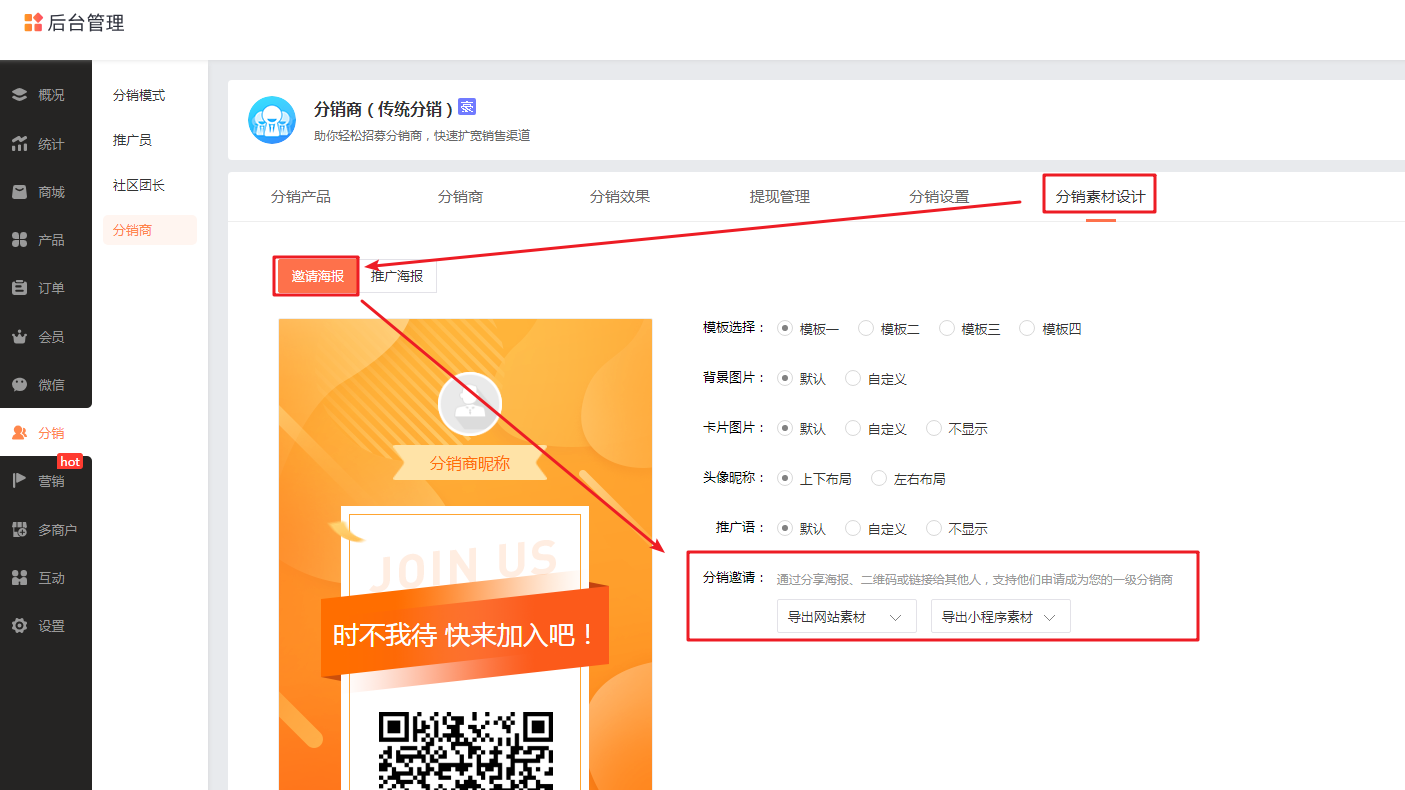Click the 会员 crown icon
Screen dimensions: 1405x790
pos(19,337)
